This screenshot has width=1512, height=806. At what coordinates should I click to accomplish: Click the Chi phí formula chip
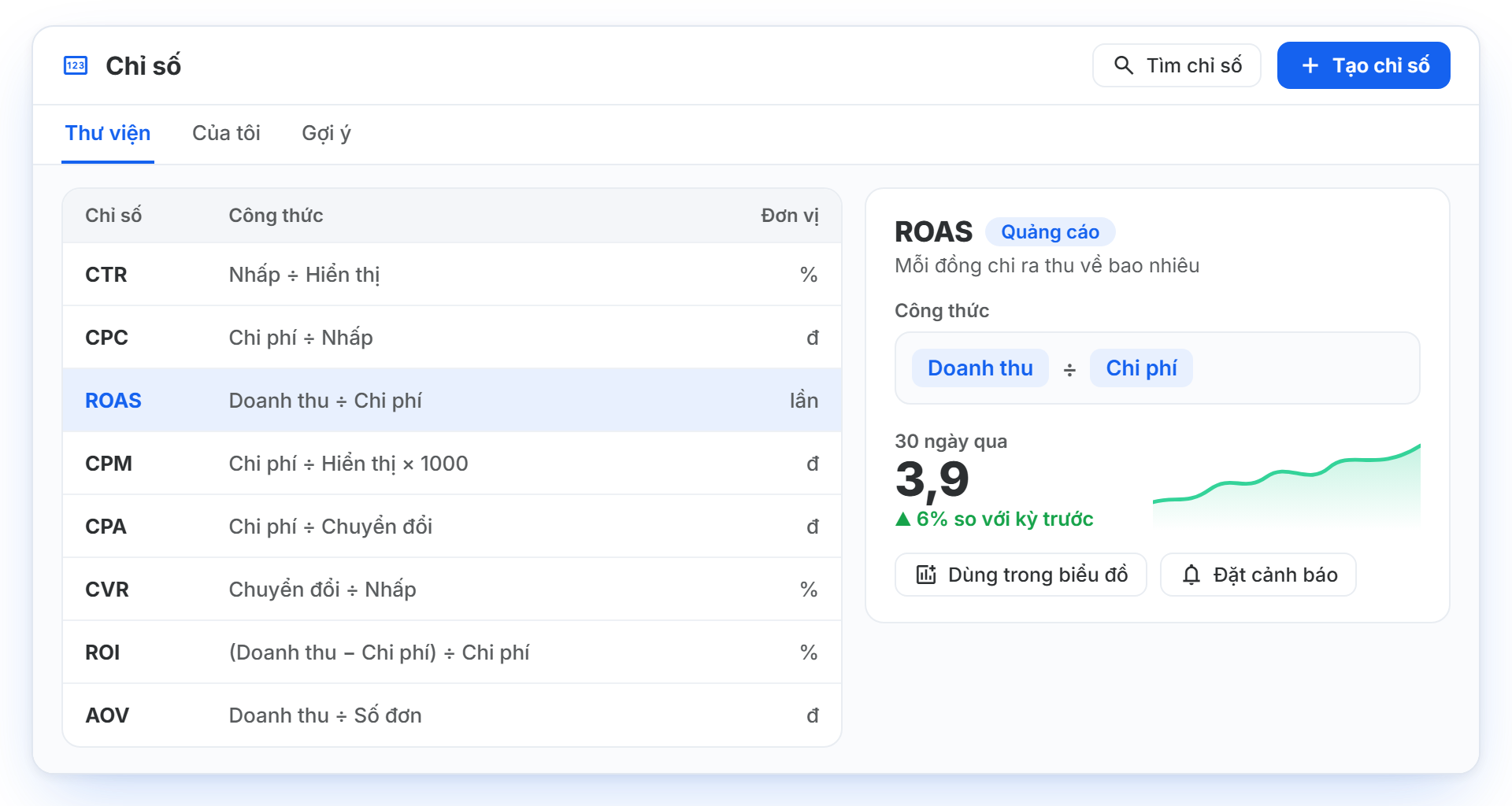coord(1141,368)
